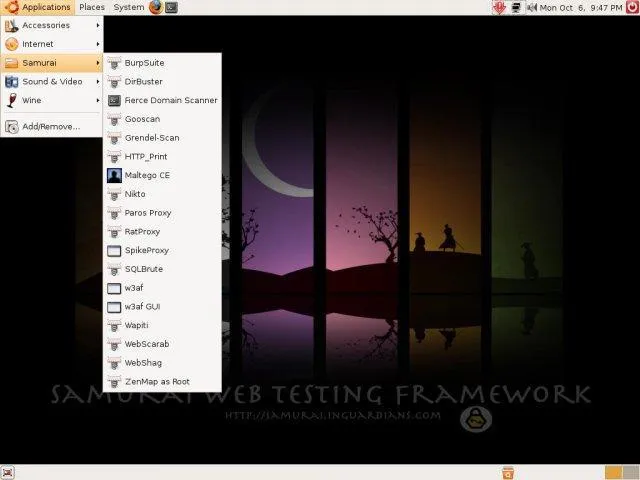Screen dimensions: 640x480
Task: Open the Places menu
Action: tap(92, 7)
